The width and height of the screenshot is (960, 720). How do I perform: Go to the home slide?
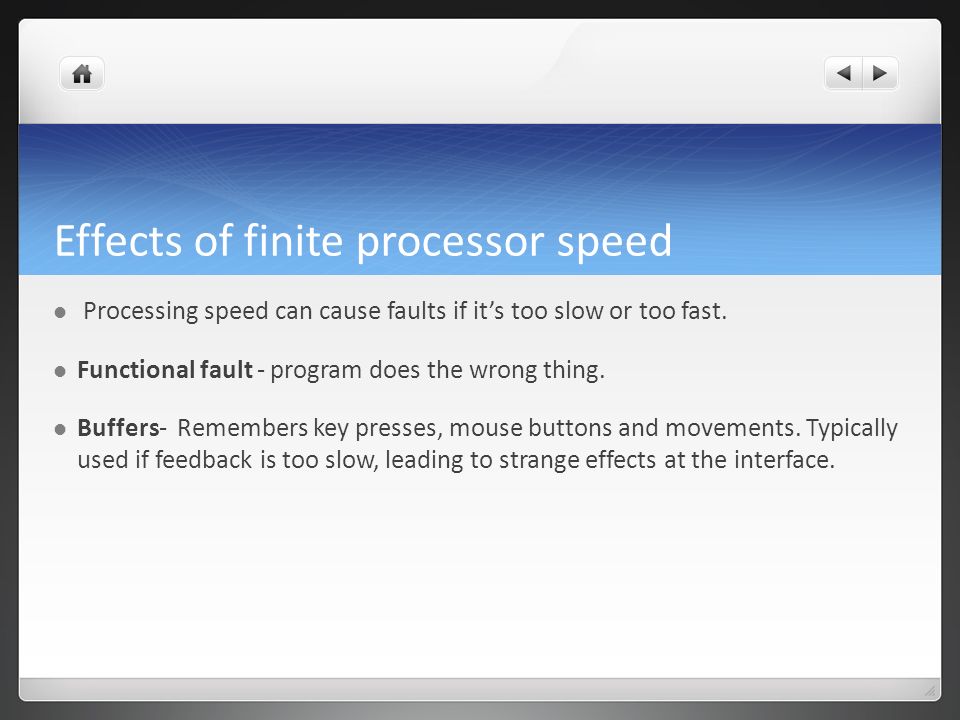coord(82,74)
